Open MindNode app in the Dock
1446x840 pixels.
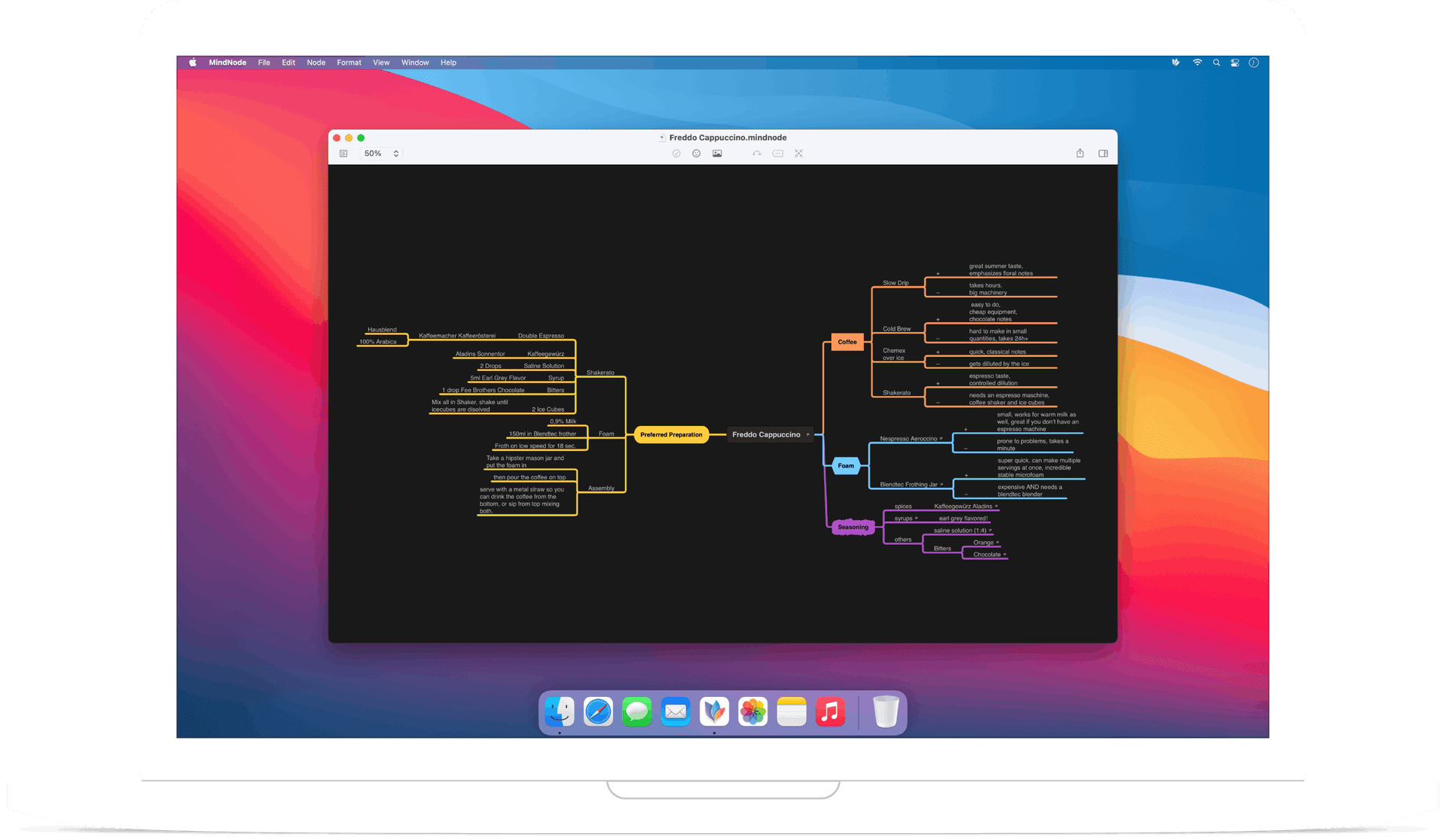(714, 711)
